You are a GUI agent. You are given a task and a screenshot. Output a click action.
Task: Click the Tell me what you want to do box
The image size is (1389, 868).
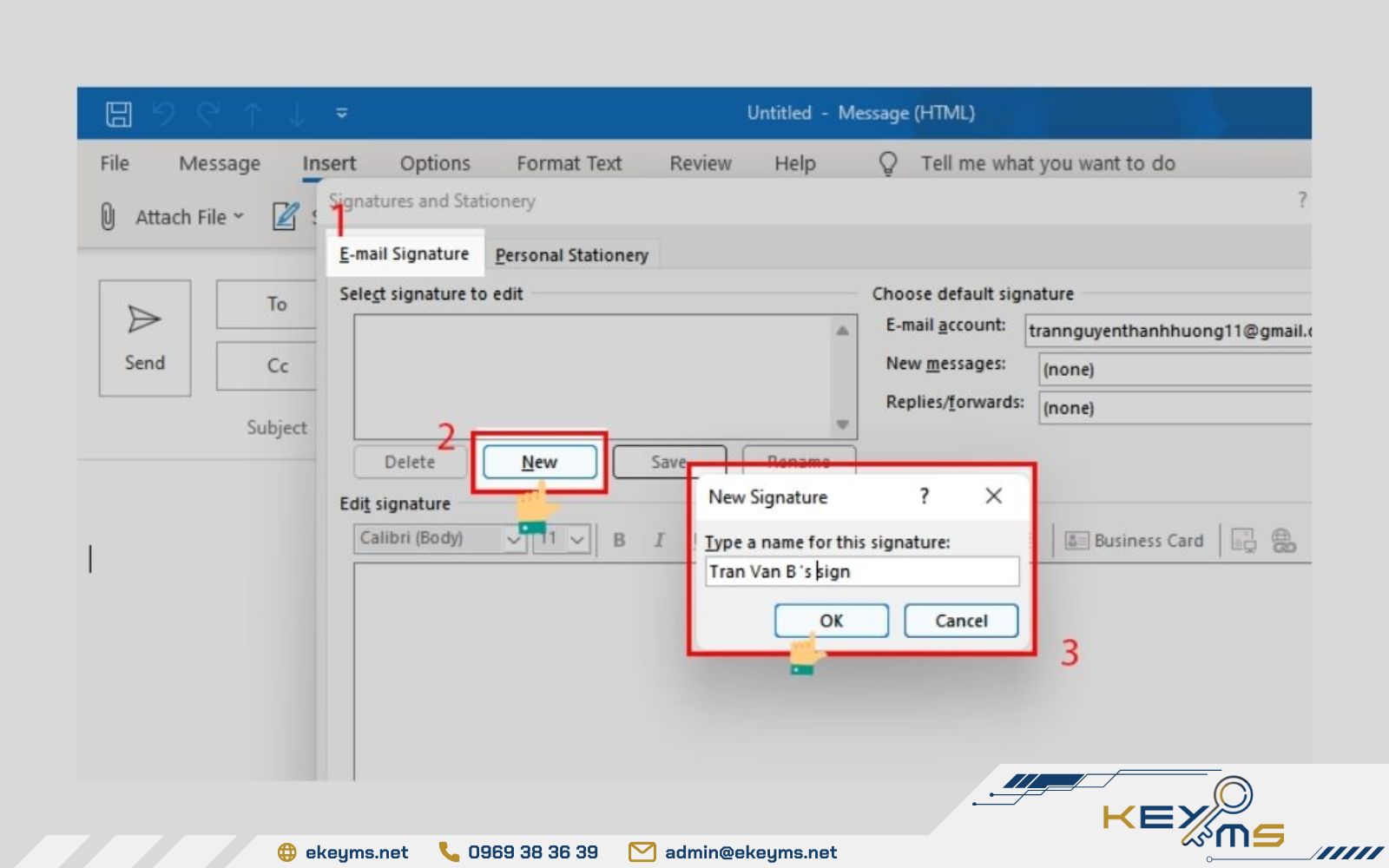click(1048, 163)
